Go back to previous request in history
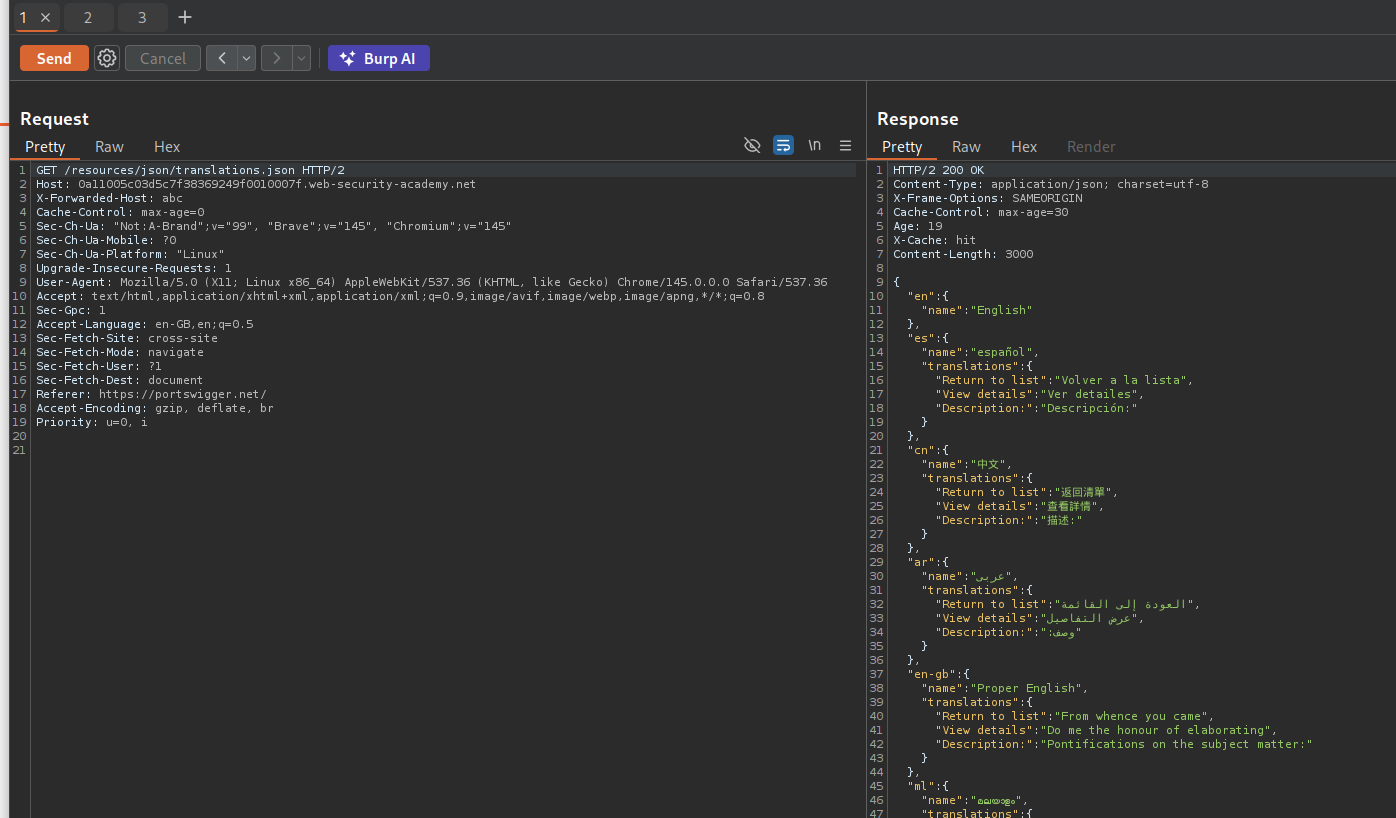This screenshot has width=1396, height=818. pyautogui.click(x=221, y=58)
